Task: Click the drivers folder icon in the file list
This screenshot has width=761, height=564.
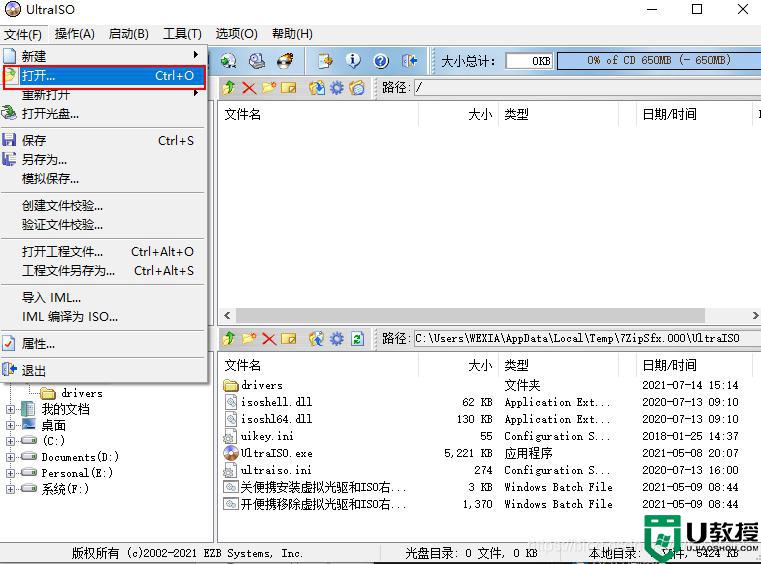Action: point(231,385)
